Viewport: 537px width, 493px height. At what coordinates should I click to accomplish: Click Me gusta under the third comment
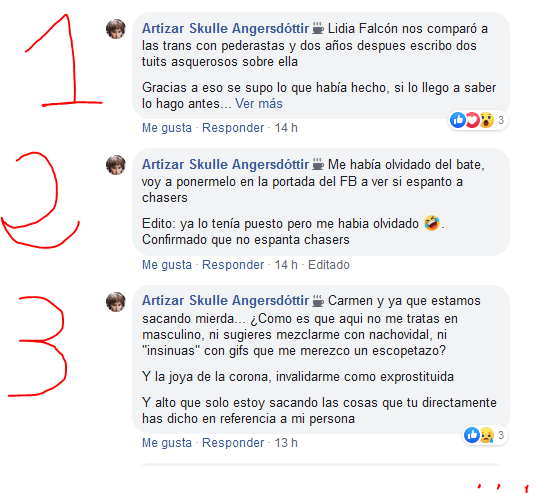167,443
